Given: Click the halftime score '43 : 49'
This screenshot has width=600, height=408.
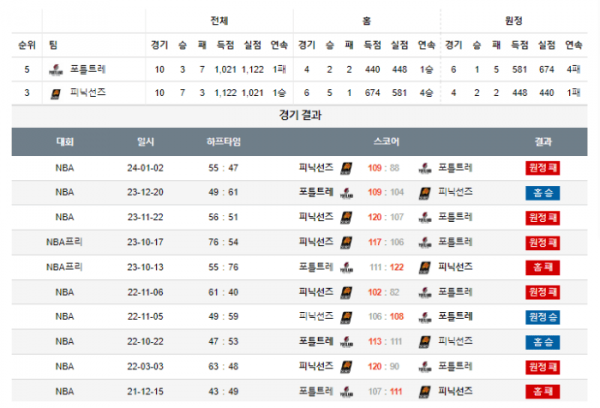Looking at the screenshot, I should coord(223,392).
